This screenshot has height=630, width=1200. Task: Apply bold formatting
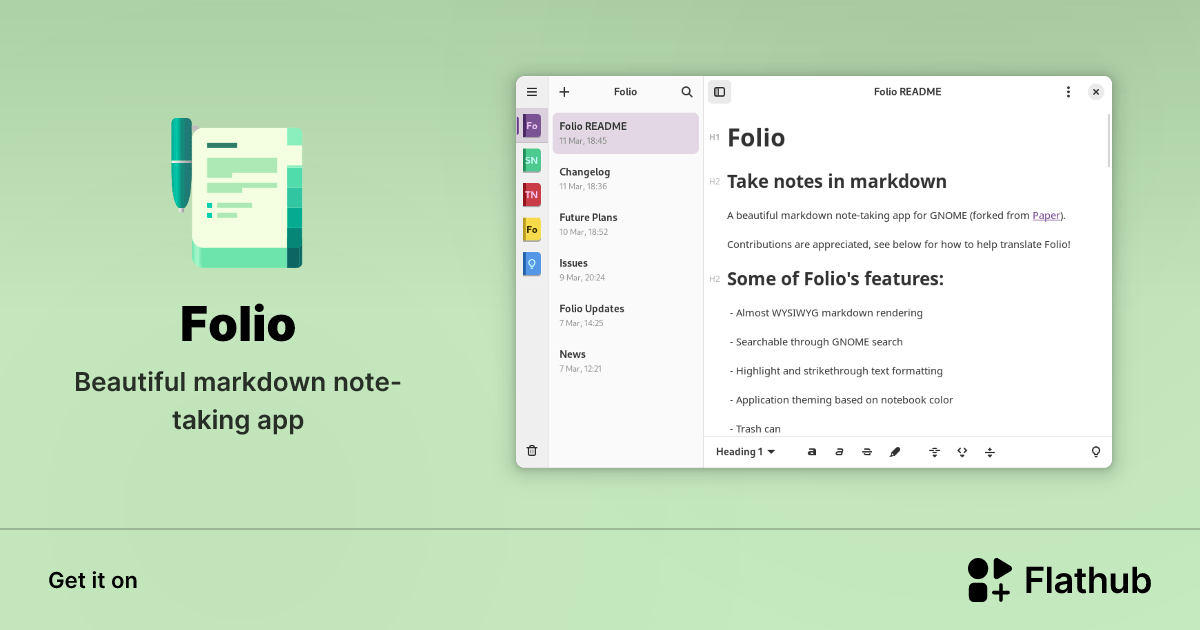(812, 452)
